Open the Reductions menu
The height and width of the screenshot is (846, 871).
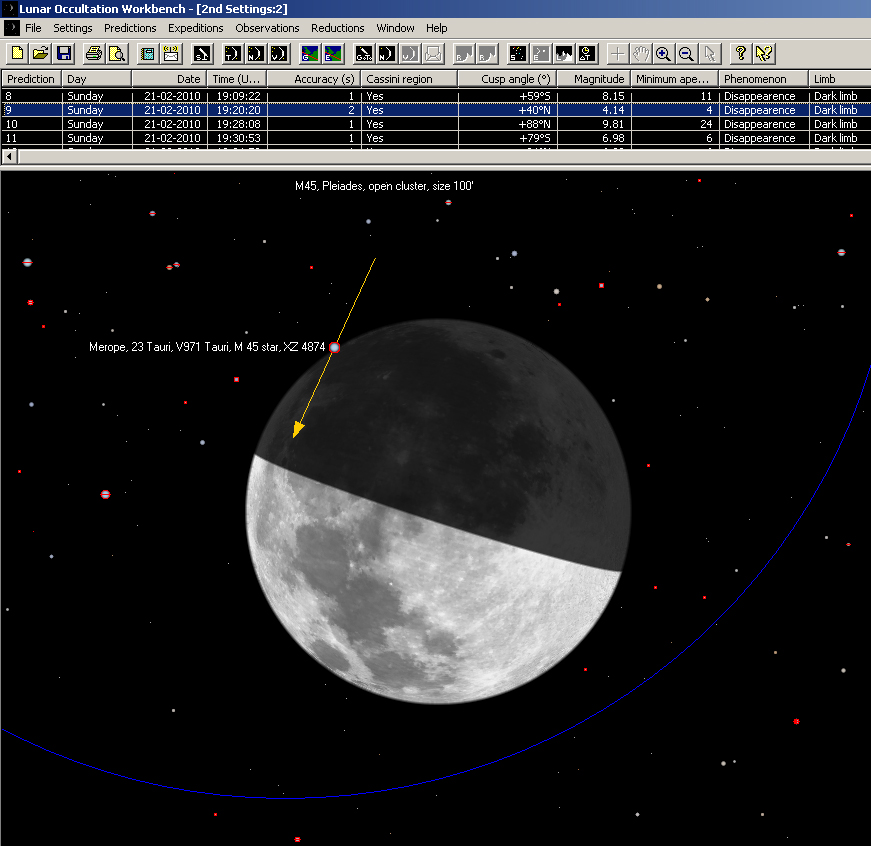click(337, 28)
